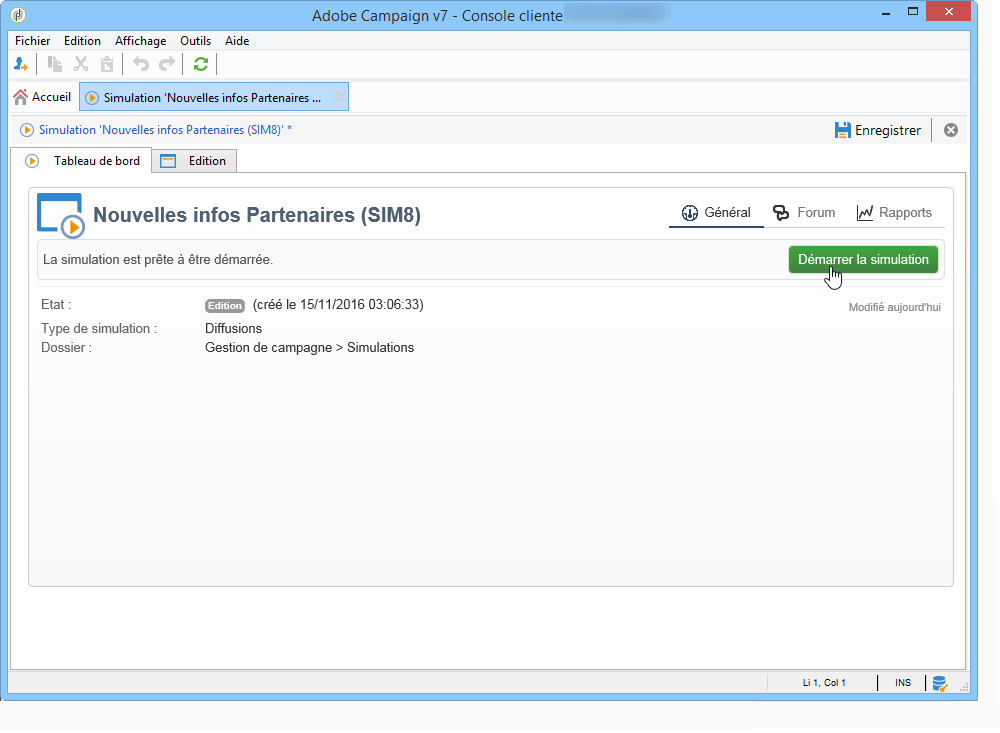The width and height of the screenshot is (1000, 733).
Task: Switch to the Tableau de bord tab
Action: (x=81, y=161)
